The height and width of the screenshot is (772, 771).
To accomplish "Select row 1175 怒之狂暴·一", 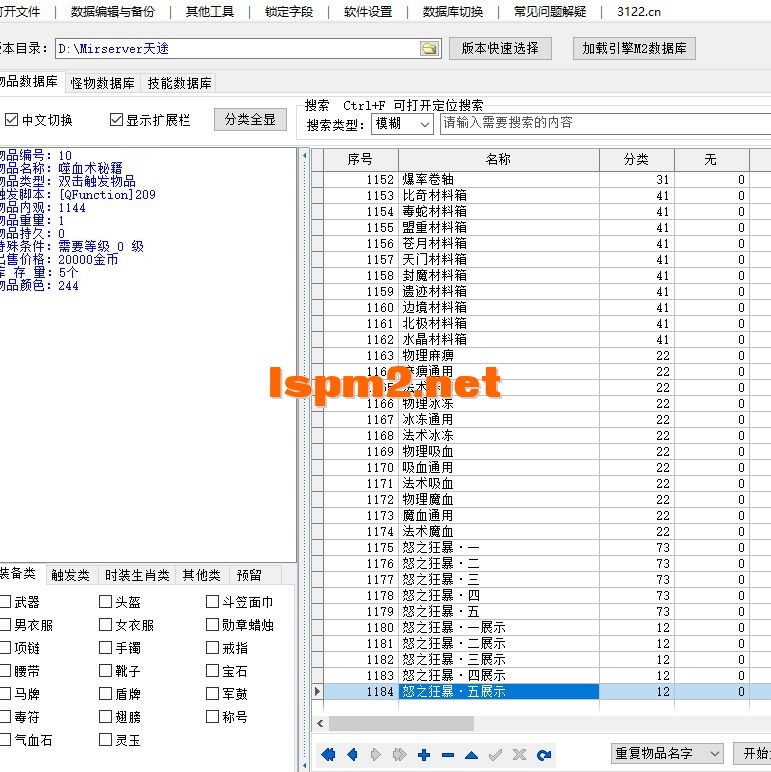I will 542,547.
